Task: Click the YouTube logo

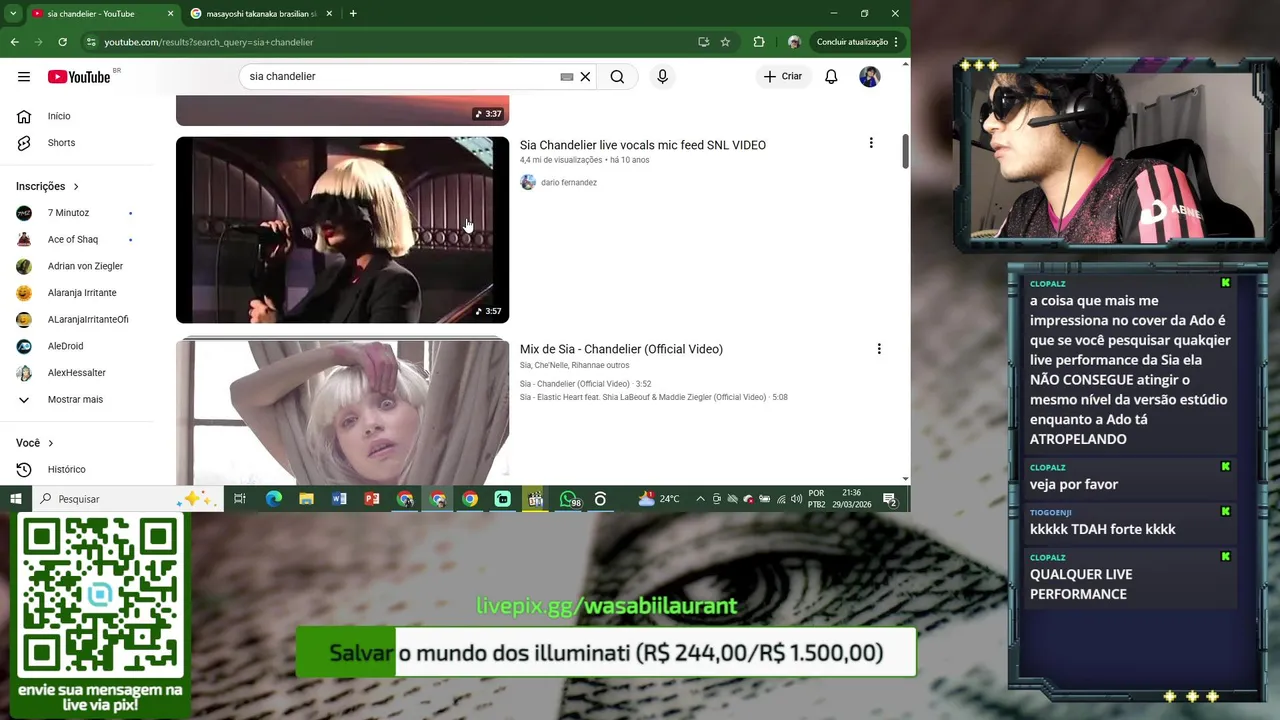Action: click(79, 77)
